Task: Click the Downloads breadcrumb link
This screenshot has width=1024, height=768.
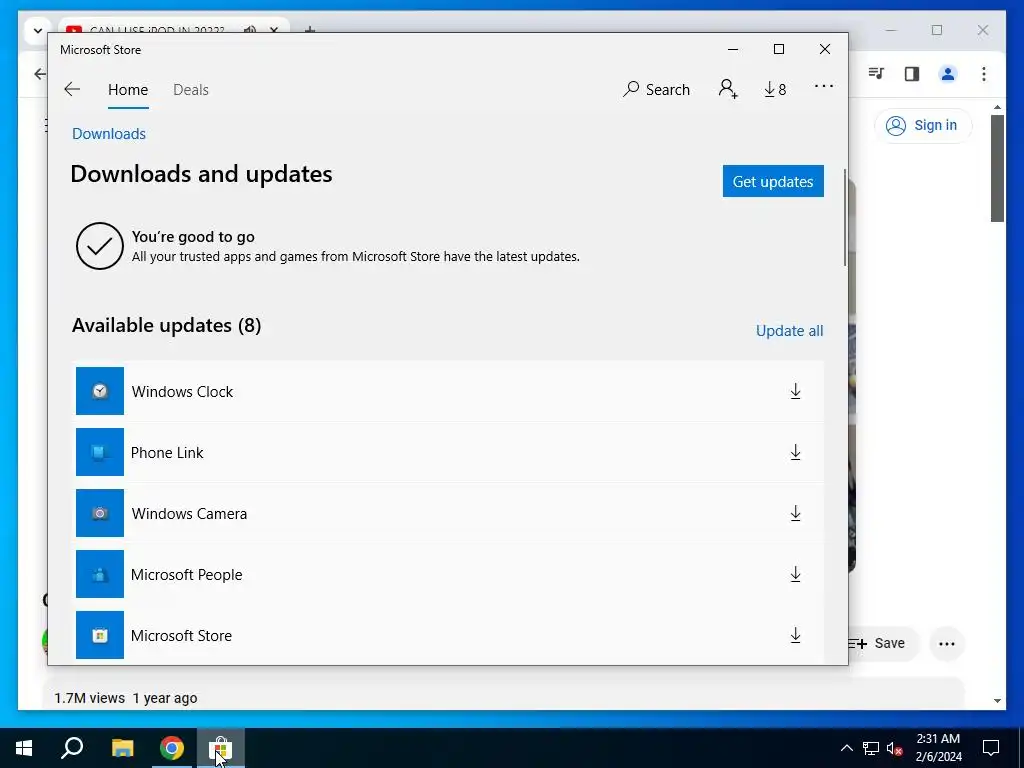Action: [x=109, y=133]
